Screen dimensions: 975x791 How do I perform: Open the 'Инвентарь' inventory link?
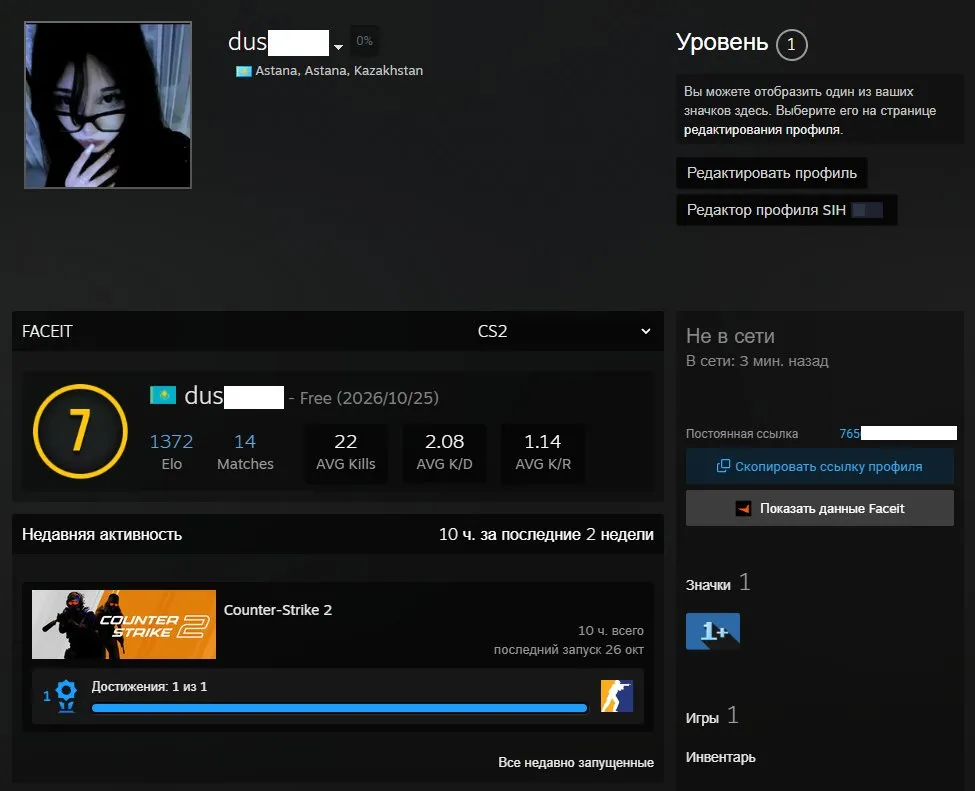[721, 757]
